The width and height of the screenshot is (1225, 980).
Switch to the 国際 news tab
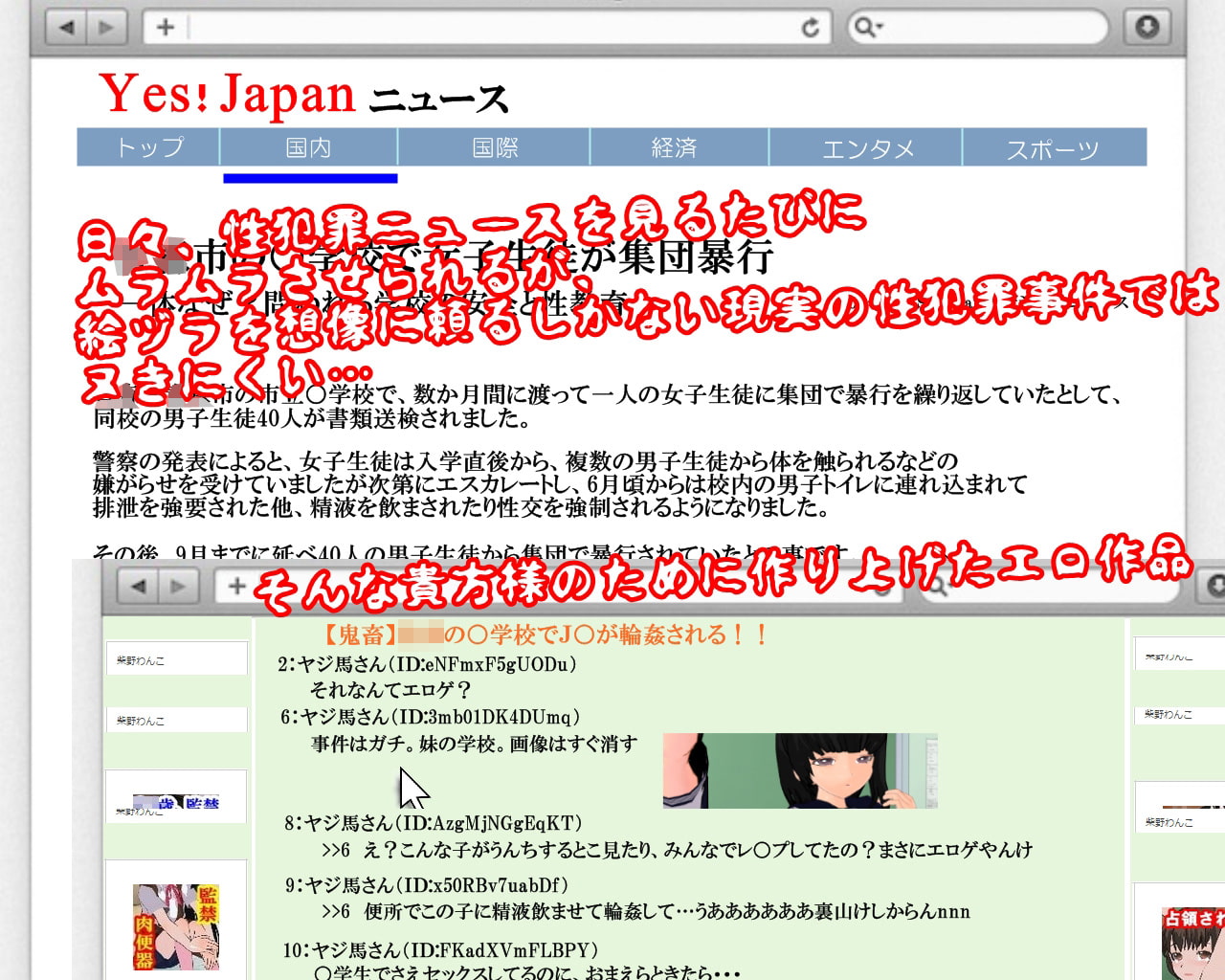click(494, 148)
